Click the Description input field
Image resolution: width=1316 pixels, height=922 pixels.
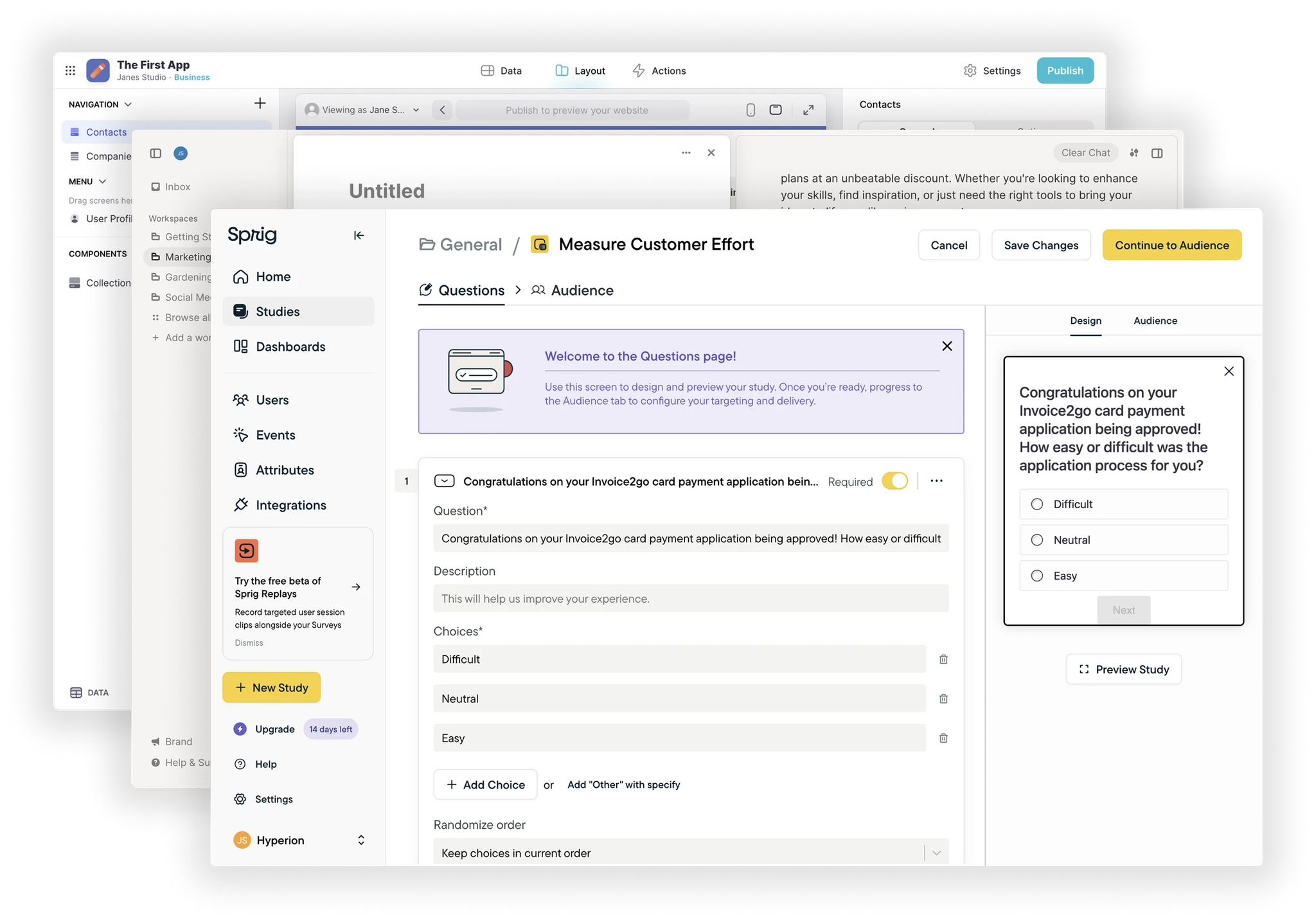click(691, 599)
